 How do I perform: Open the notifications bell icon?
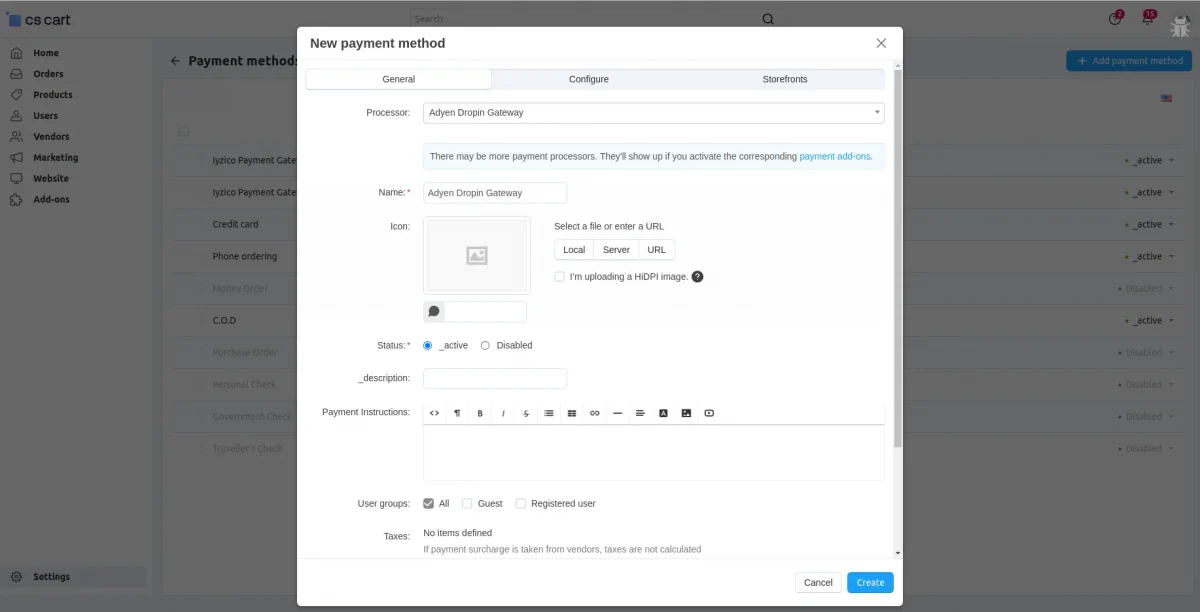click(1147, 20)
